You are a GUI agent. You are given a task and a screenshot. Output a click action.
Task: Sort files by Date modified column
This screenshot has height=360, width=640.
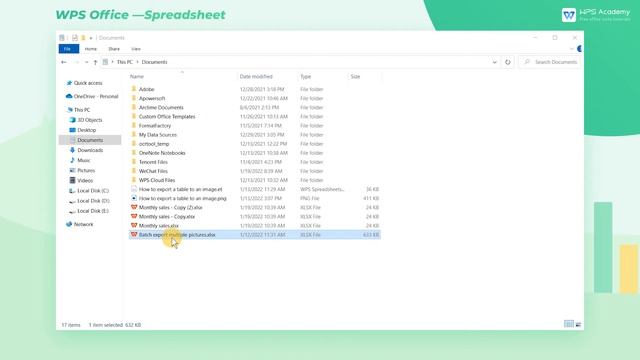point(256,77)
